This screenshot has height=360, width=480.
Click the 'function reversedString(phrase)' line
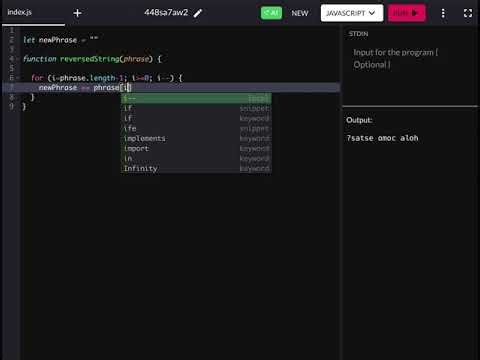point(92,59)
